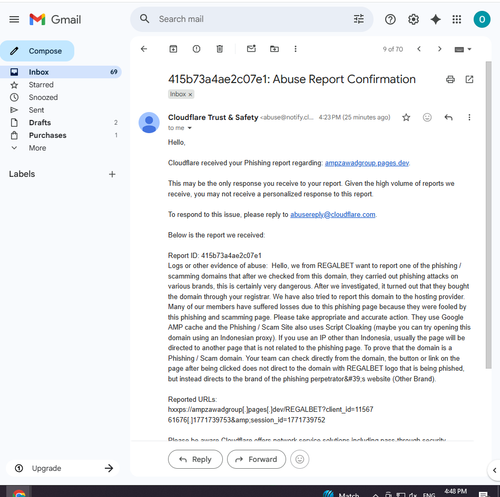Go back to inbox arrow

(144, 49)
